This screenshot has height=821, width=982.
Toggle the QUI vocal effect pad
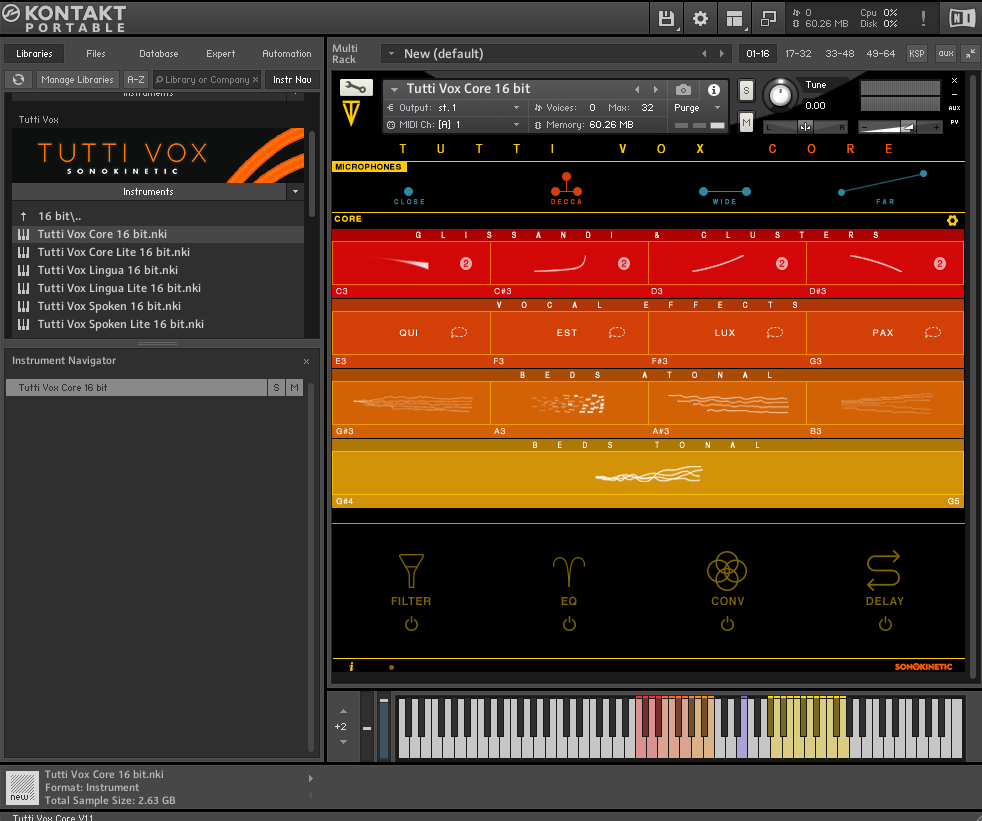[411, 333]
